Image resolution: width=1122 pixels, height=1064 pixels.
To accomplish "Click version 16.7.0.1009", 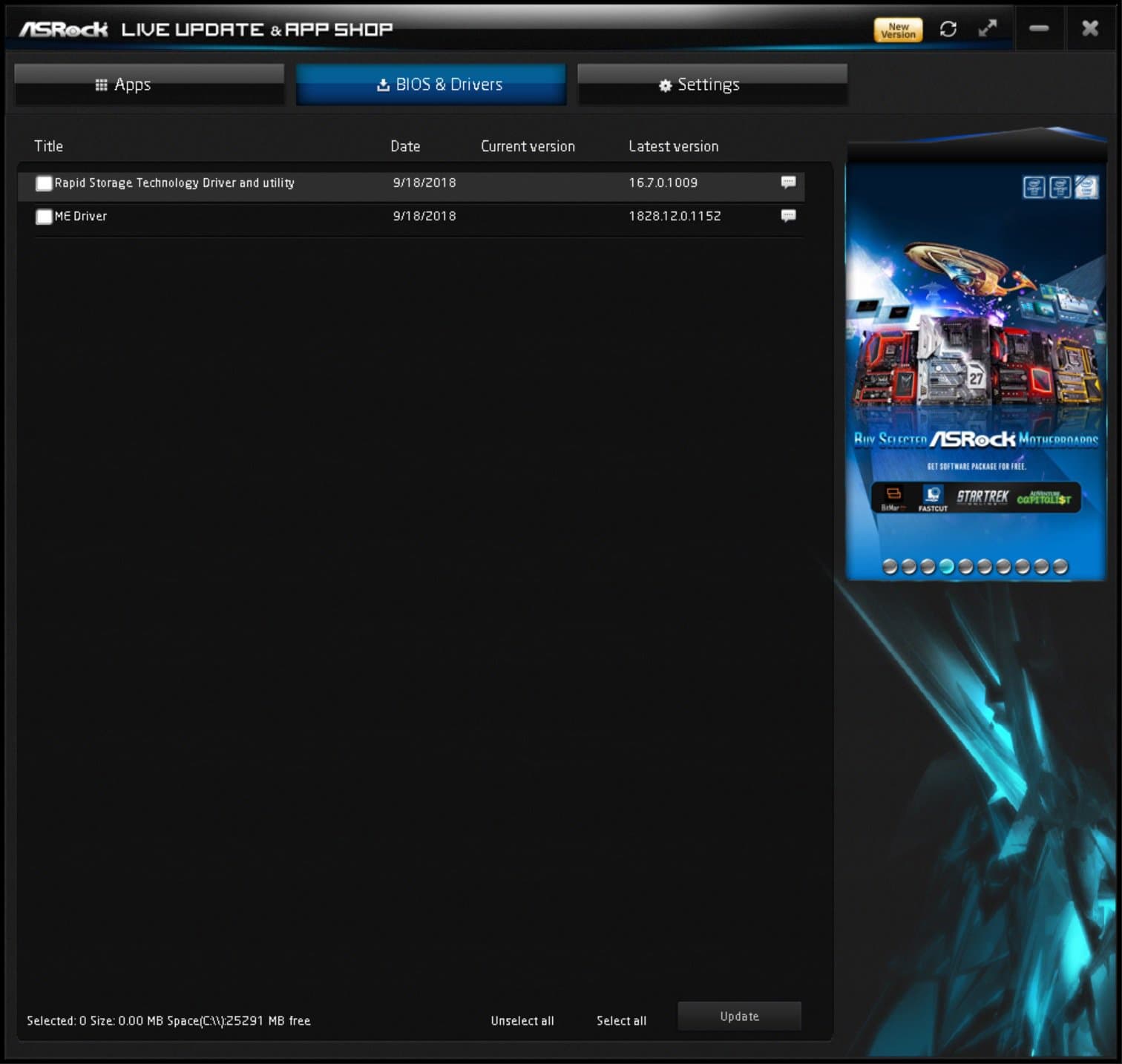I will (663, 183).
